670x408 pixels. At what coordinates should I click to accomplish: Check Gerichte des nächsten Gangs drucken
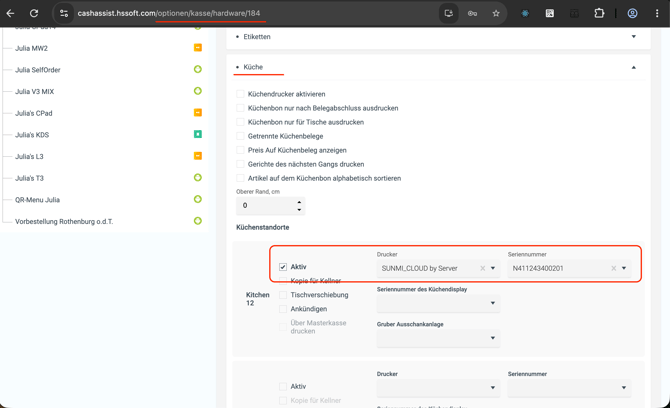point(240,164)
